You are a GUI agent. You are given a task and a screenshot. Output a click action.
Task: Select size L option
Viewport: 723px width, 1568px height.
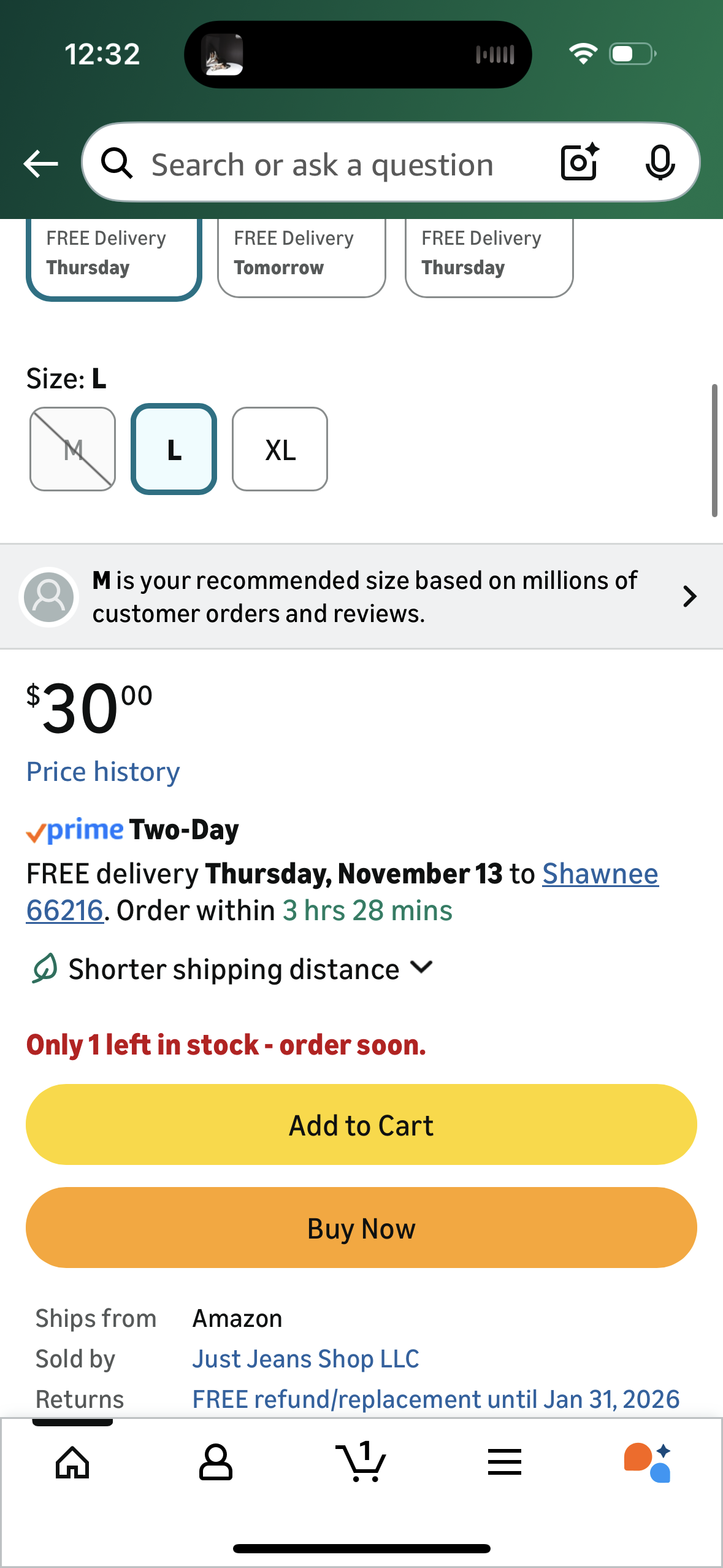tap(174, 450)
